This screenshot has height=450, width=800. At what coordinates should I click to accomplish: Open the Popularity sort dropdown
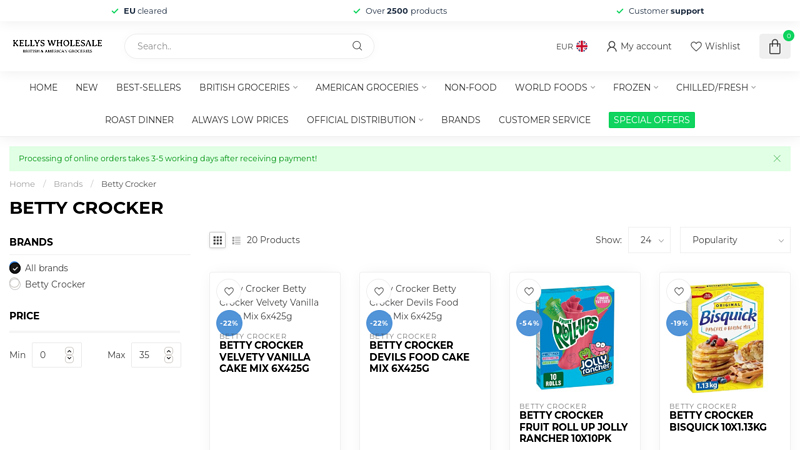coord(735,240)
